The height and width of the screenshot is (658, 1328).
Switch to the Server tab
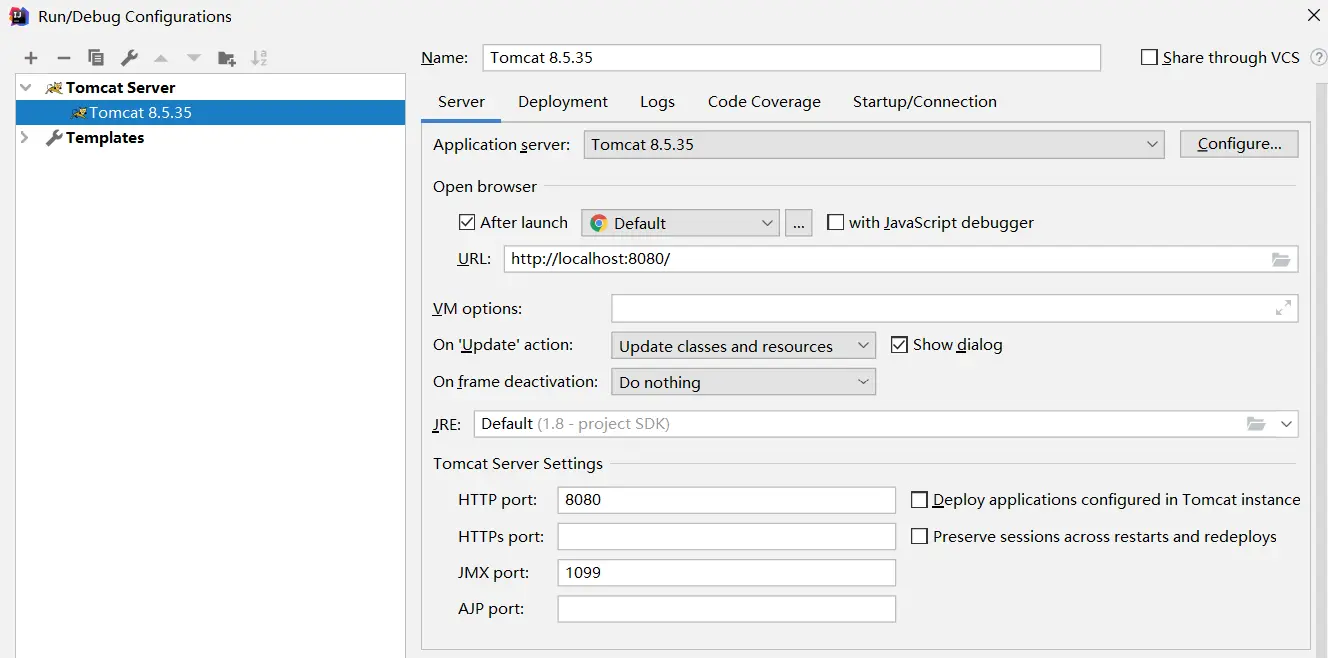[x=461, y=101]
